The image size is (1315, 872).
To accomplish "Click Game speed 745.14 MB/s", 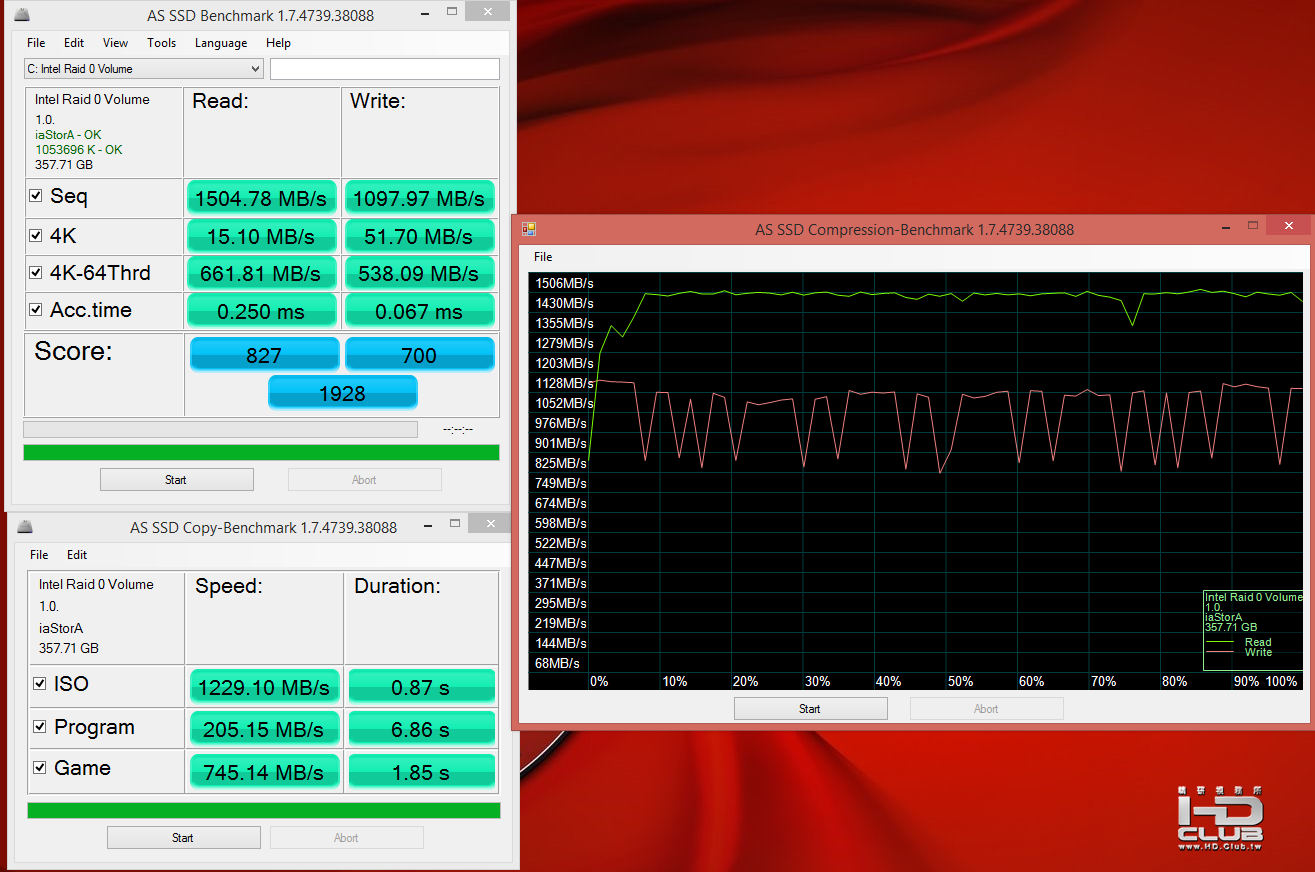I will (x=264, y=772).
